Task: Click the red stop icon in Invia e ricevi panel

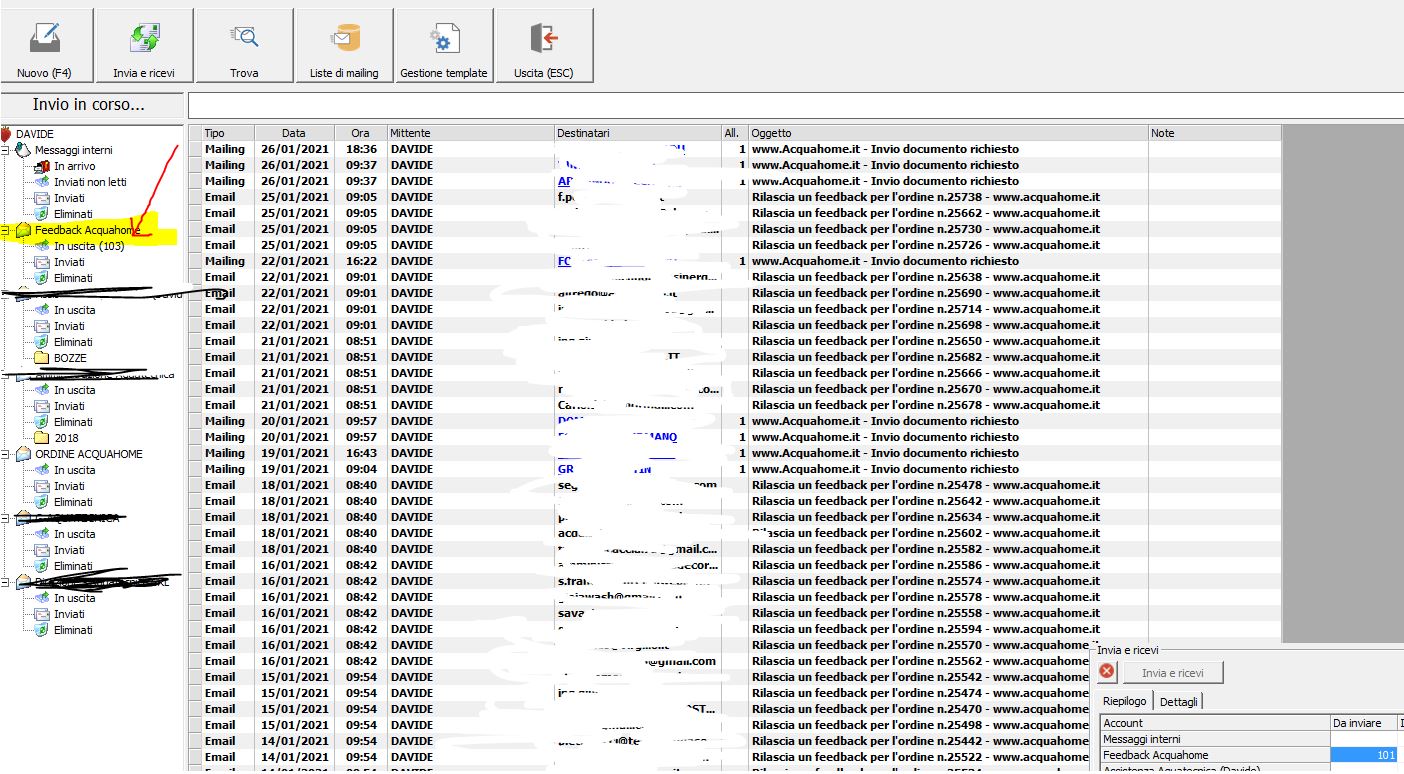Action: 1107,672
